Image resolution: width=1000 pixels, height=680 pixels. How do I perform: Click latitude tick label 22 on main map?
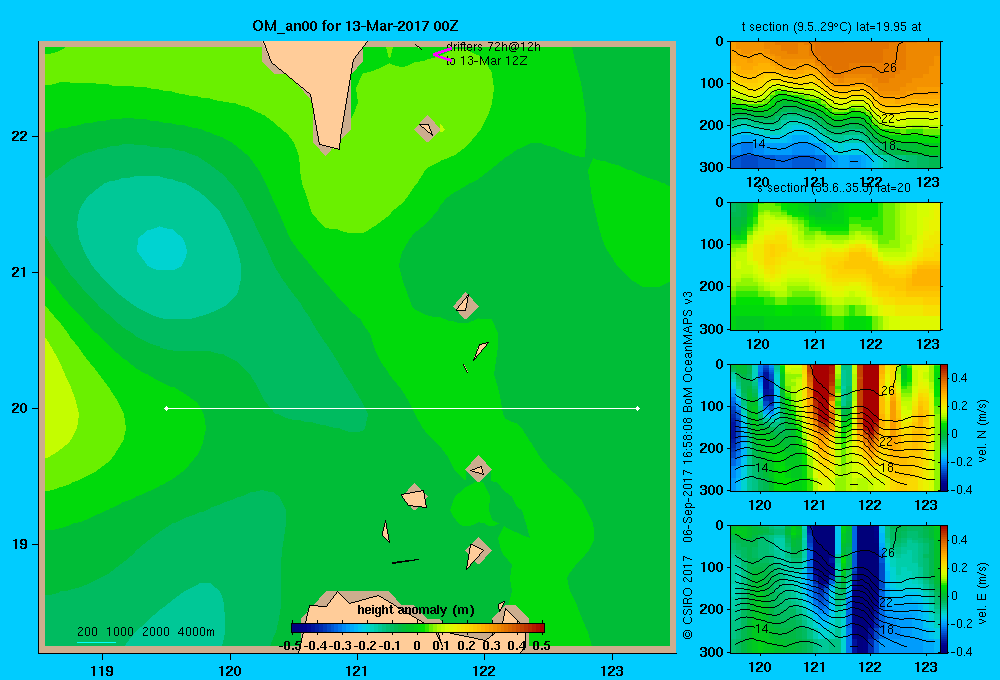(19, 136)
